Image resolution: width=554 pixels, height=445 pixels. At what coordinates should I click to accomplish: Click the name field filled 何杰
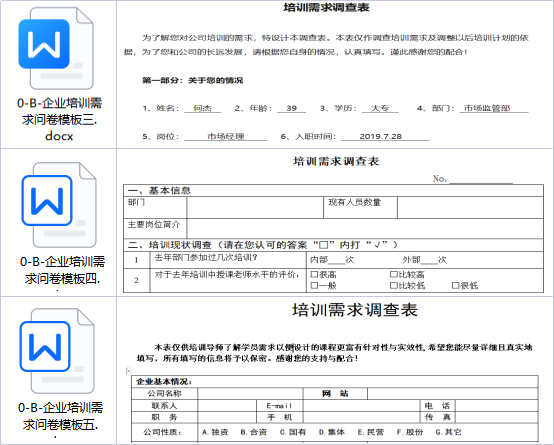202,109
